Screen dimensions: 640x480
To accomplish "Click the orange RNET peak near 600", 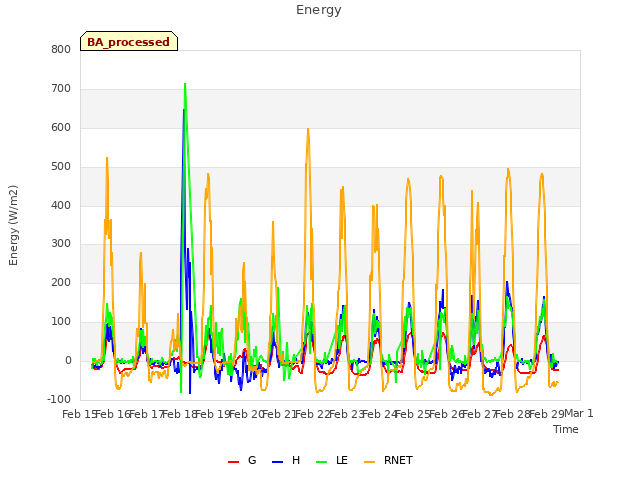I will click(308, 129).
